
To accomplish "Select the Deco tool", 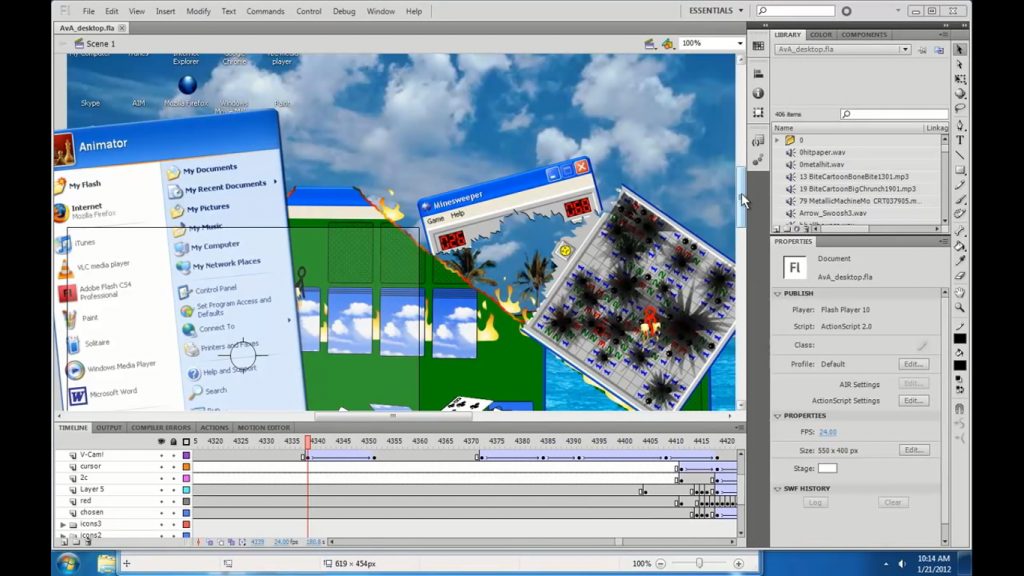I will [x=959, y=214].
